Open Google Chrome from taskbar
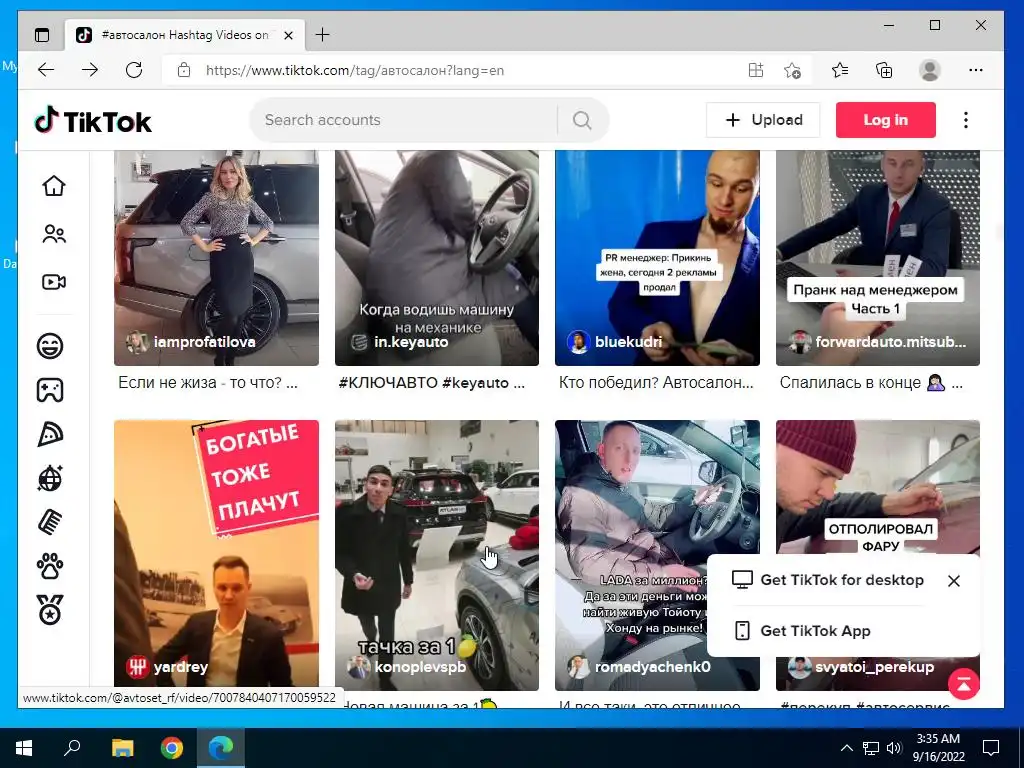Image resolution: width=1024 pixels, height=768 pixels. pos(172,748)
